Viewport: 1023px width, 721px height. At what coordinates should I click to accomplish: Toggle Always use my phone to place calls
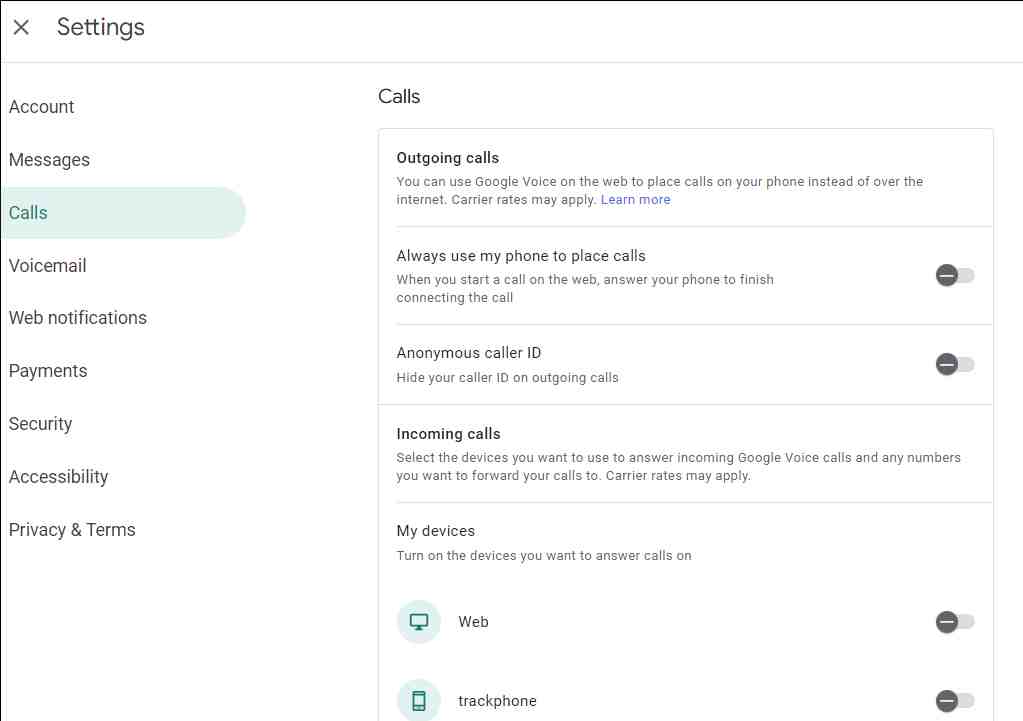point(954,276)
